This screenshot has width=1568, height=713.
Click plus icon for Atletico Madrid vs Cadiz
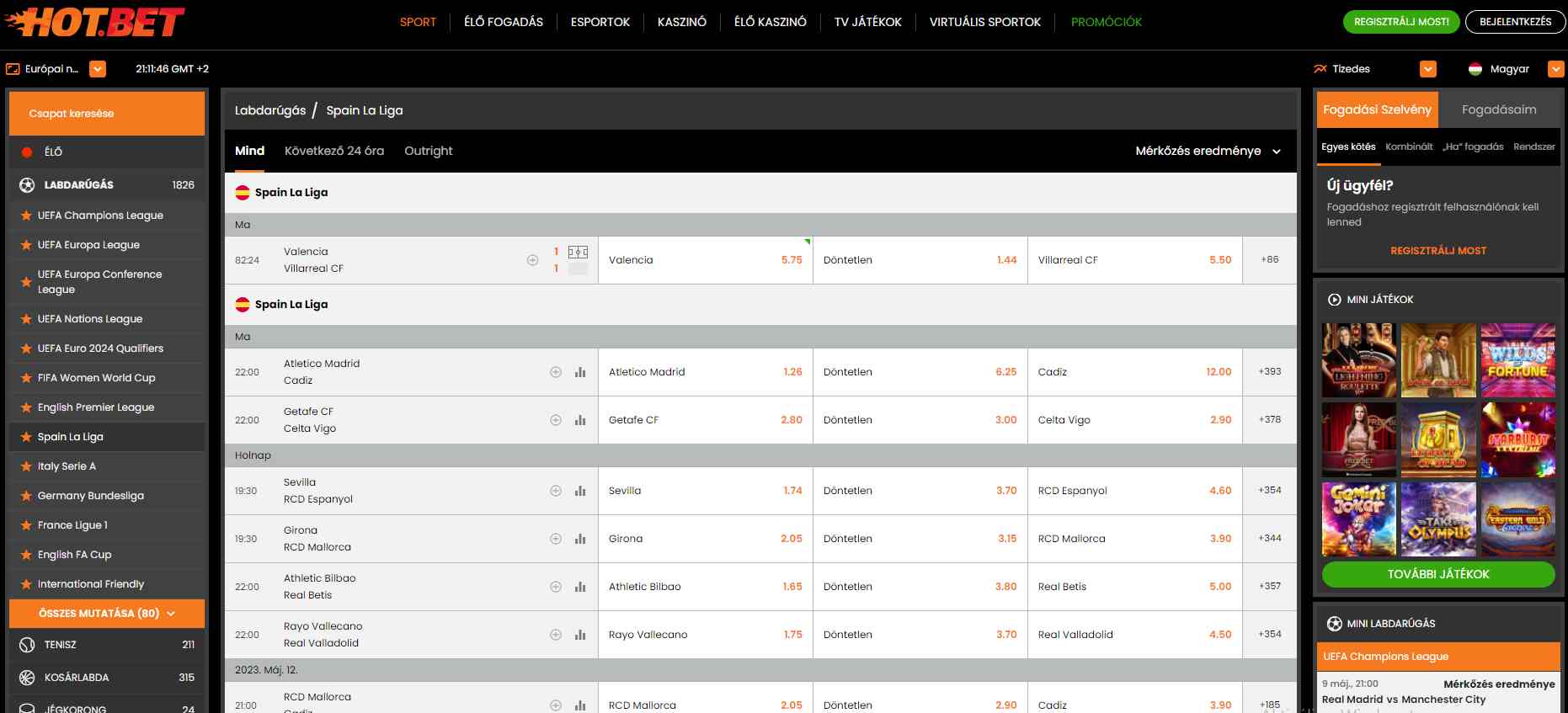(556, 372)
